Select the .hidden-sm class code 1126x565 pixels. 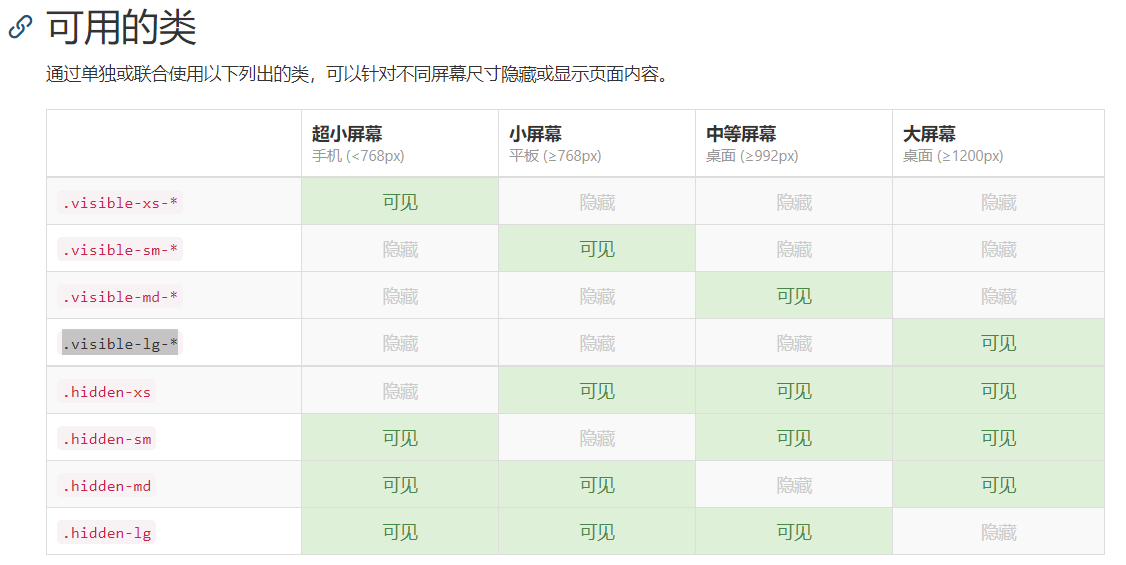coord(106,439)
